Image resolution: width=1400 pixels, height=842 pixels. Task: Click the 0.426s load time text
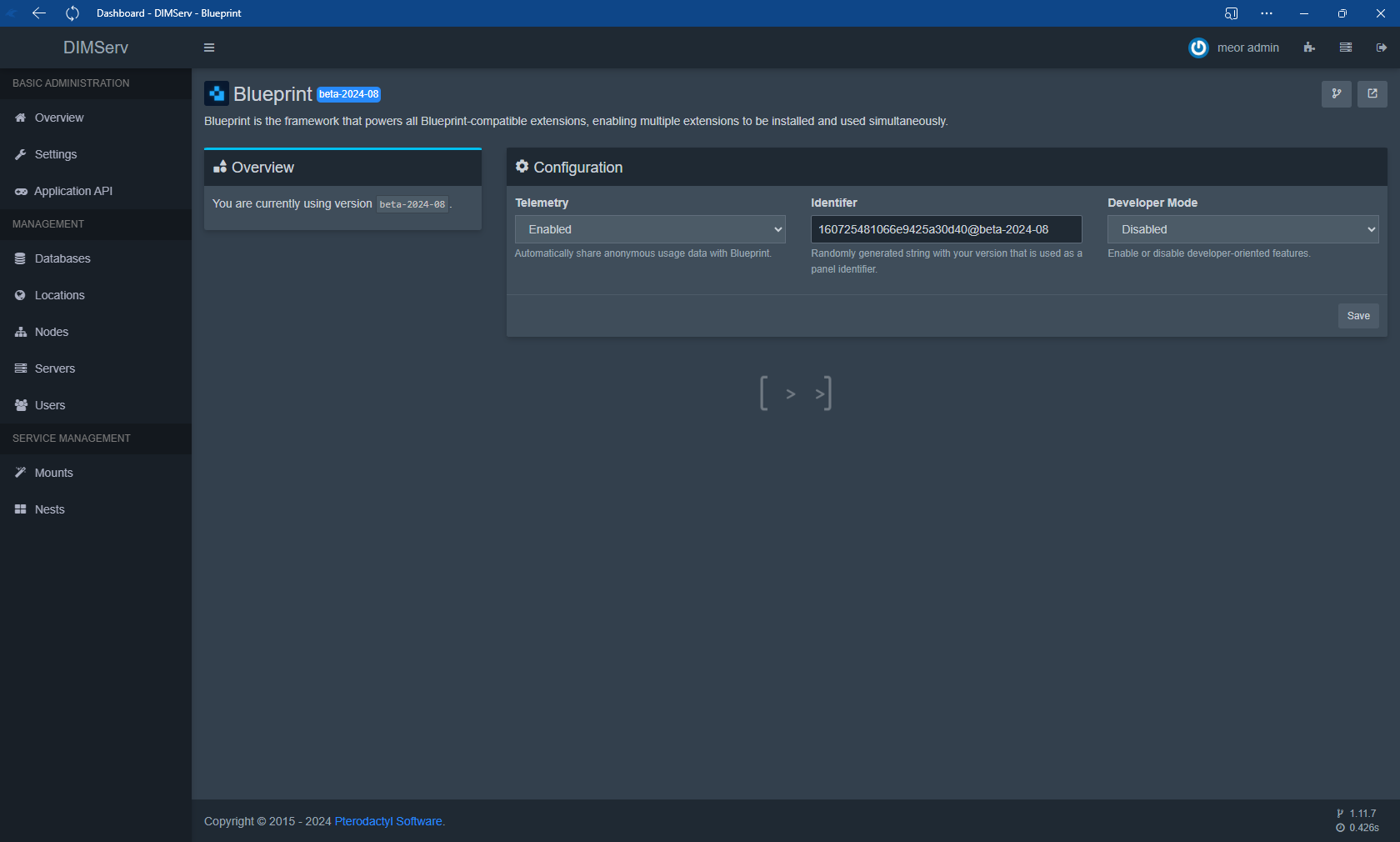pos(1364,828)
